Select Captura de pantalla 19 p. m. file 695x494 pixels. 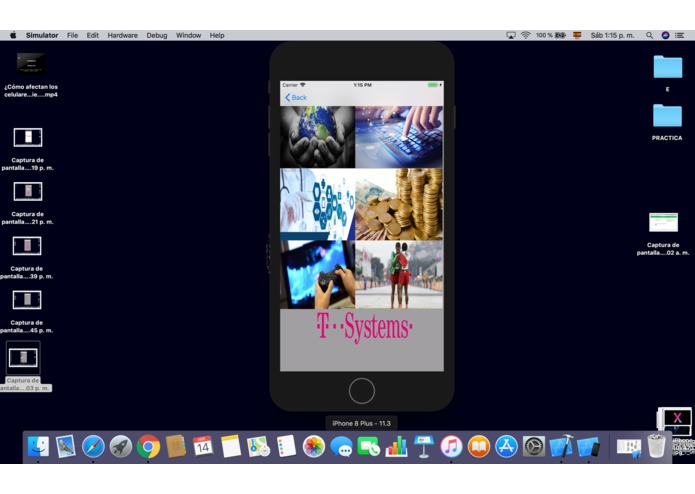pyautogui.click(x=27, y=149)
